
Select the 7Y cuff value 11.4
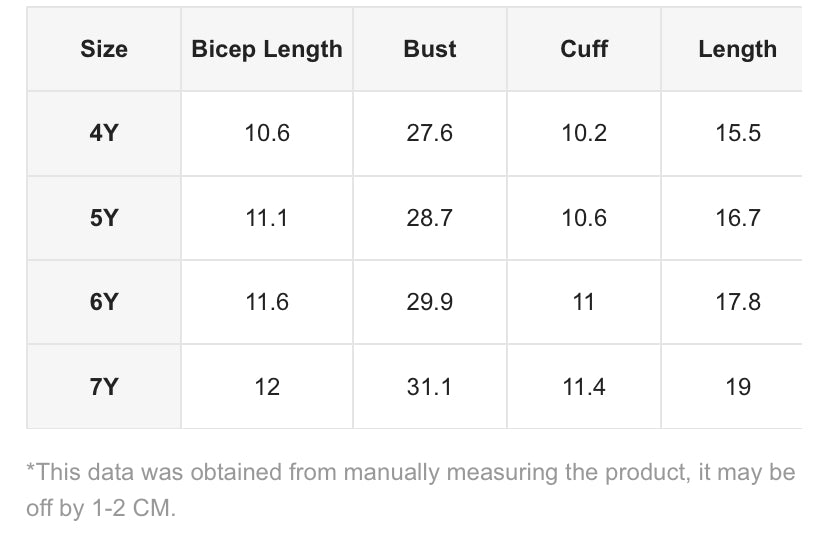[x=584, y=386]
